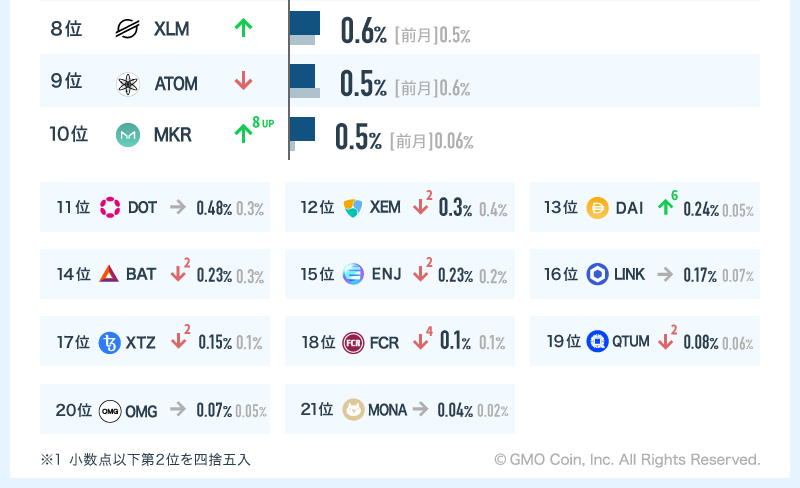This screenshot has height=488, width=800.
Task: Click the GMO Coin copyright text
Action: pos(627,460)
